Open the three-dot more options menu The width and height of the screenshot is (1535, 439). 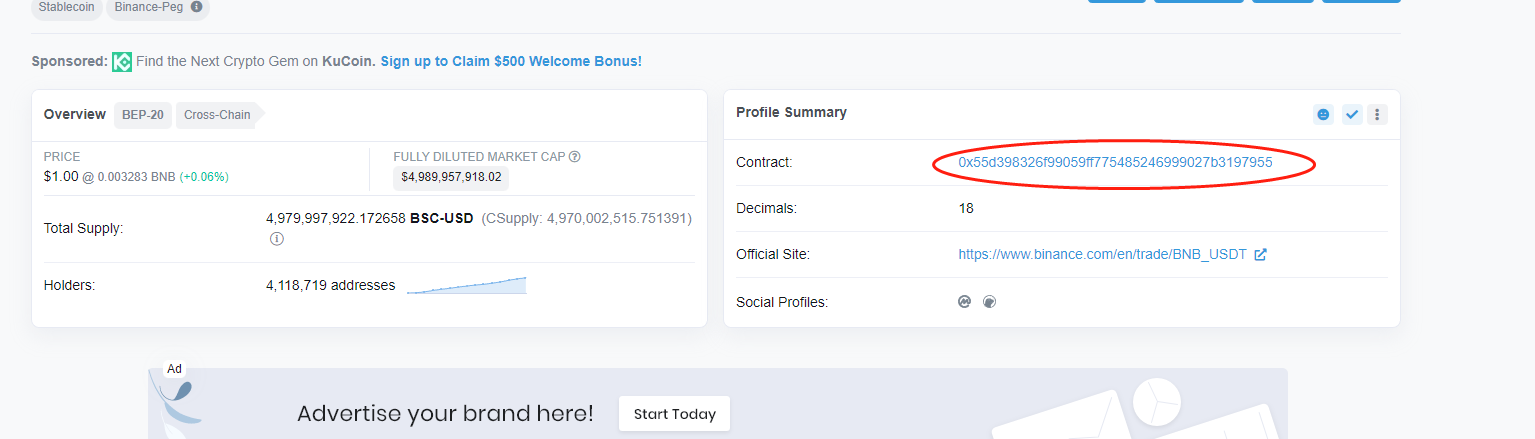[x=1378, y=114]
